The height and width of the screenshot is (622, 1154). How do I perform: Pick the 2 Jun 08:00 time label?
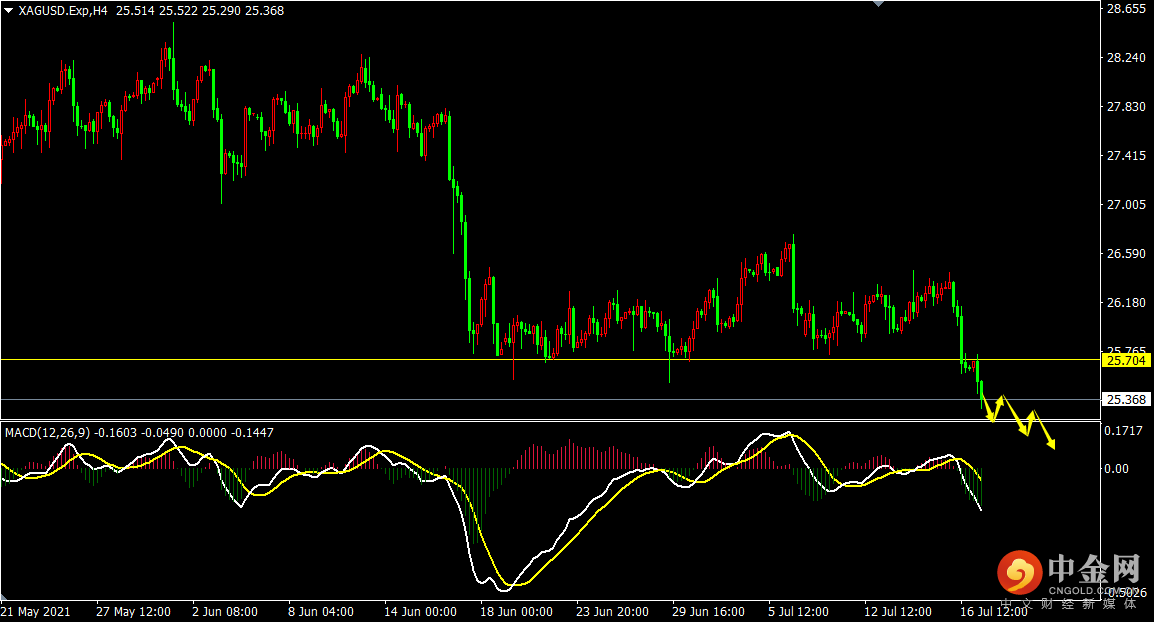(224, 611)
